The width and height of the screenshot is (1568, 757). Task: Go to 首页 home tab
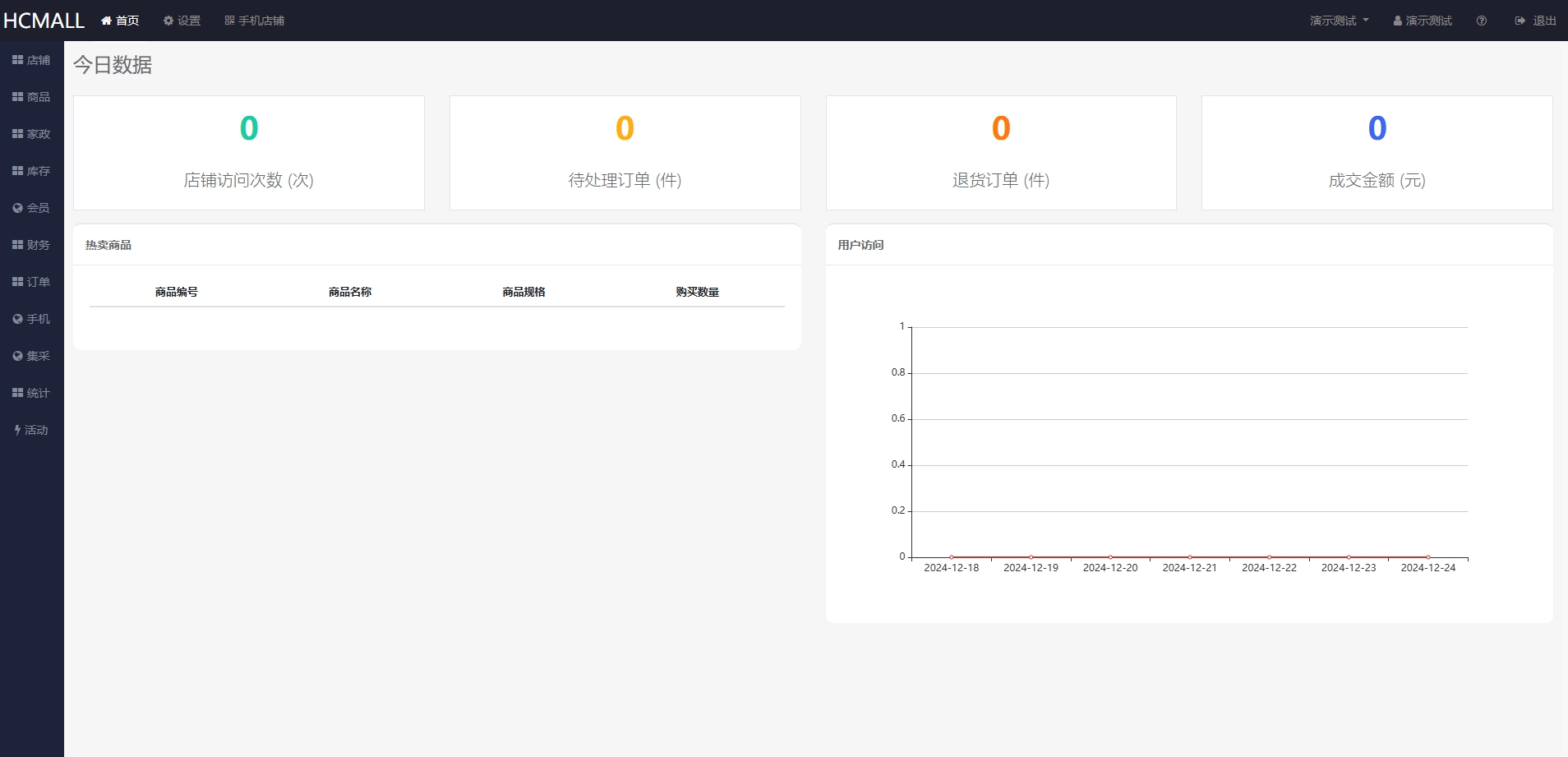(x=120, y=21)
